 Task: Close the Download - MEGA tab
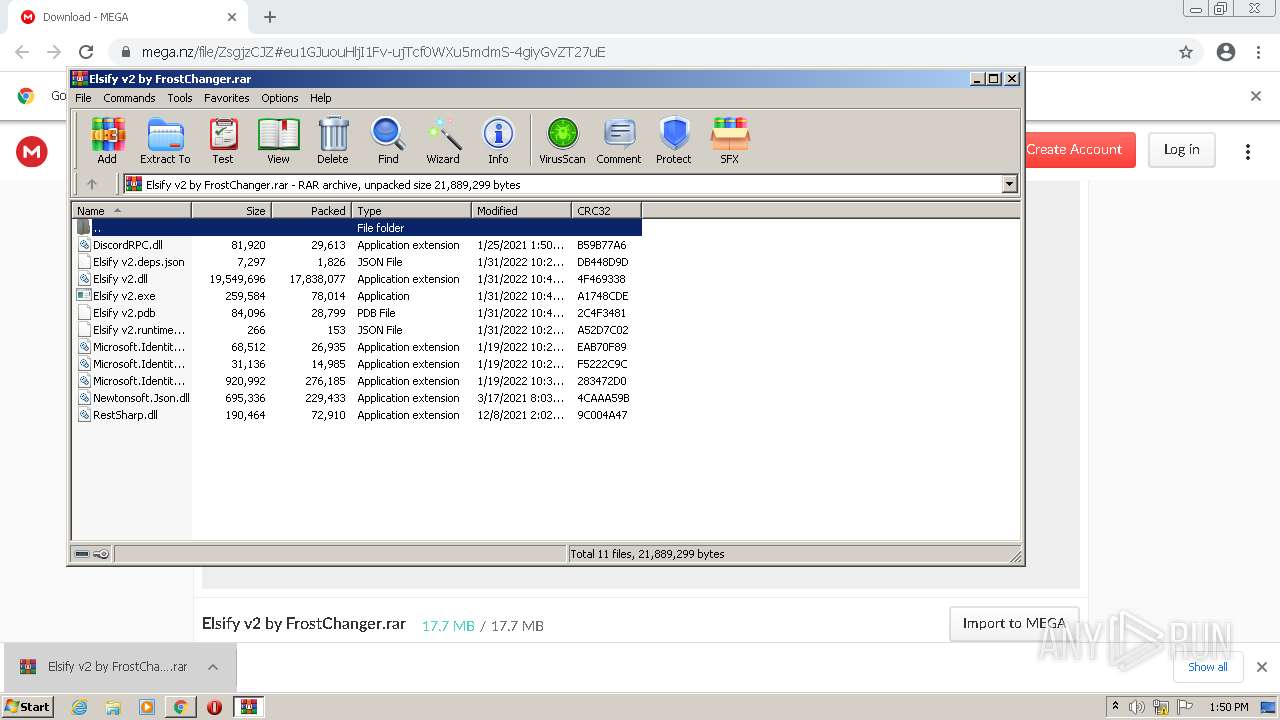(x=232, y=17)
